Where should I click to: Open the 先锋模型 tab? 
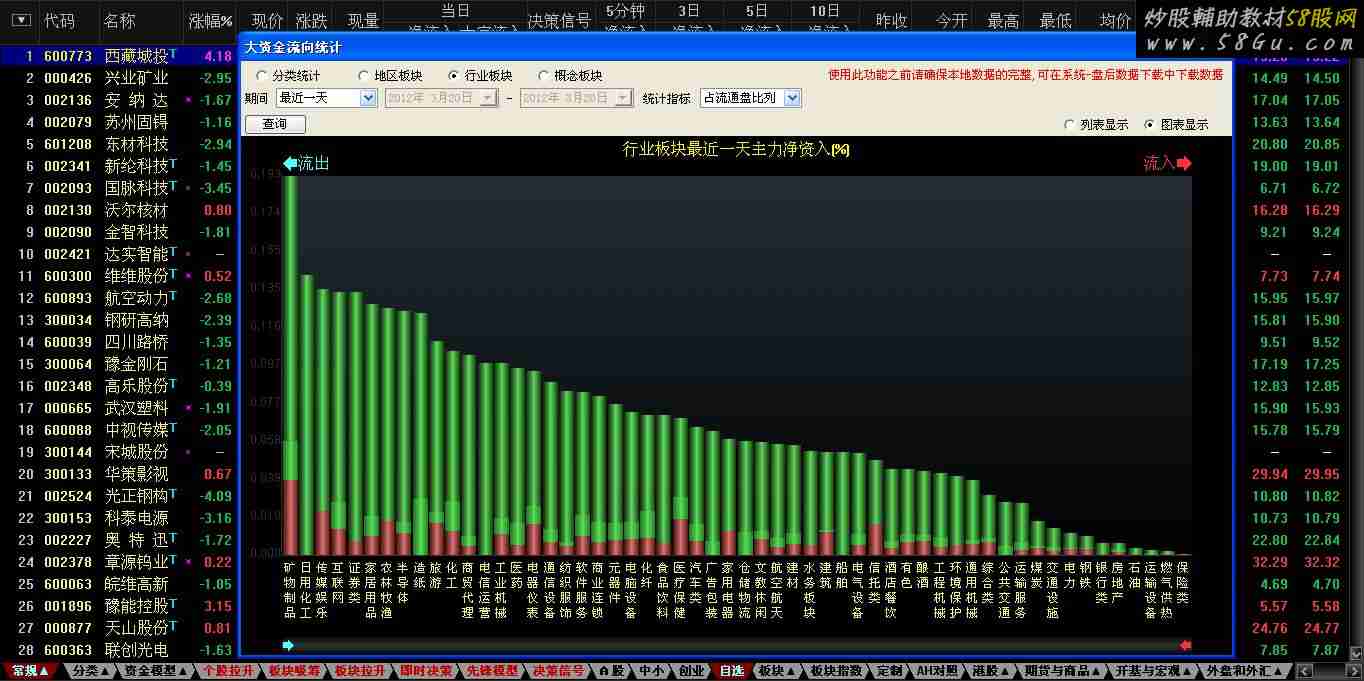[x=492, y=671]
